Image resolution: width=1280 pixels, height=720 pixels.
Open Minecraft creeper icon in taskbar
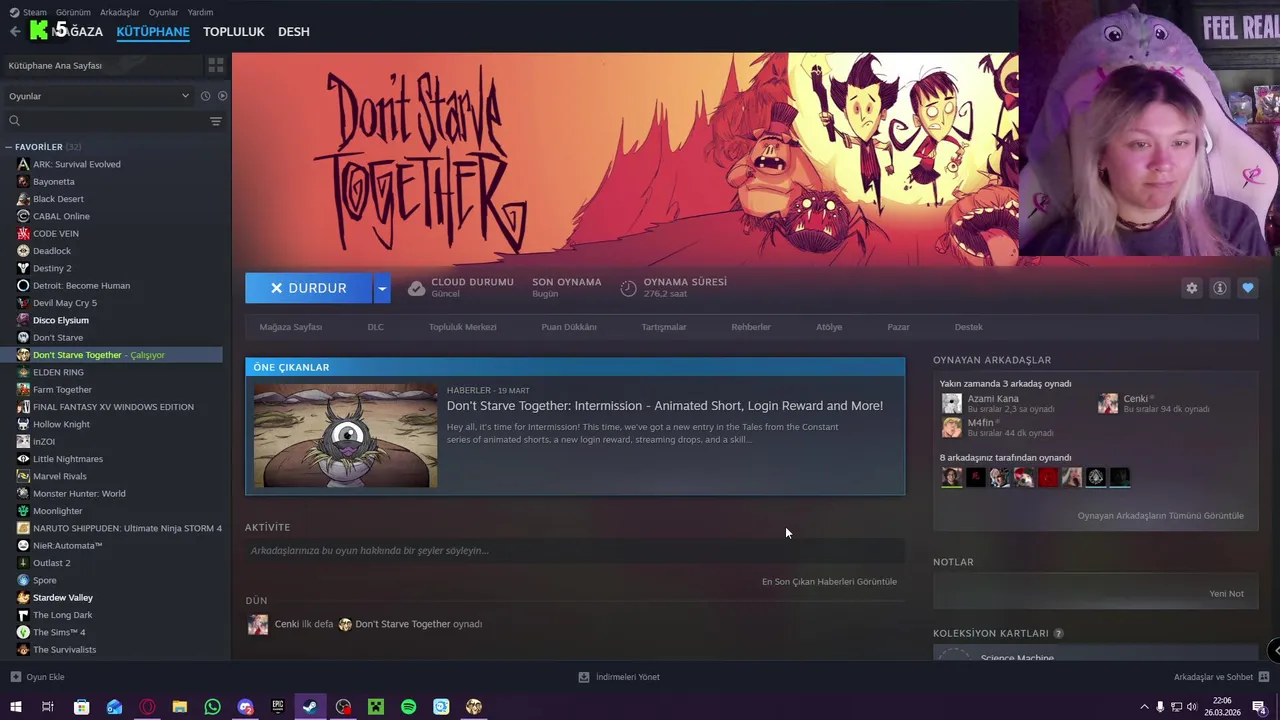point(376,707)
